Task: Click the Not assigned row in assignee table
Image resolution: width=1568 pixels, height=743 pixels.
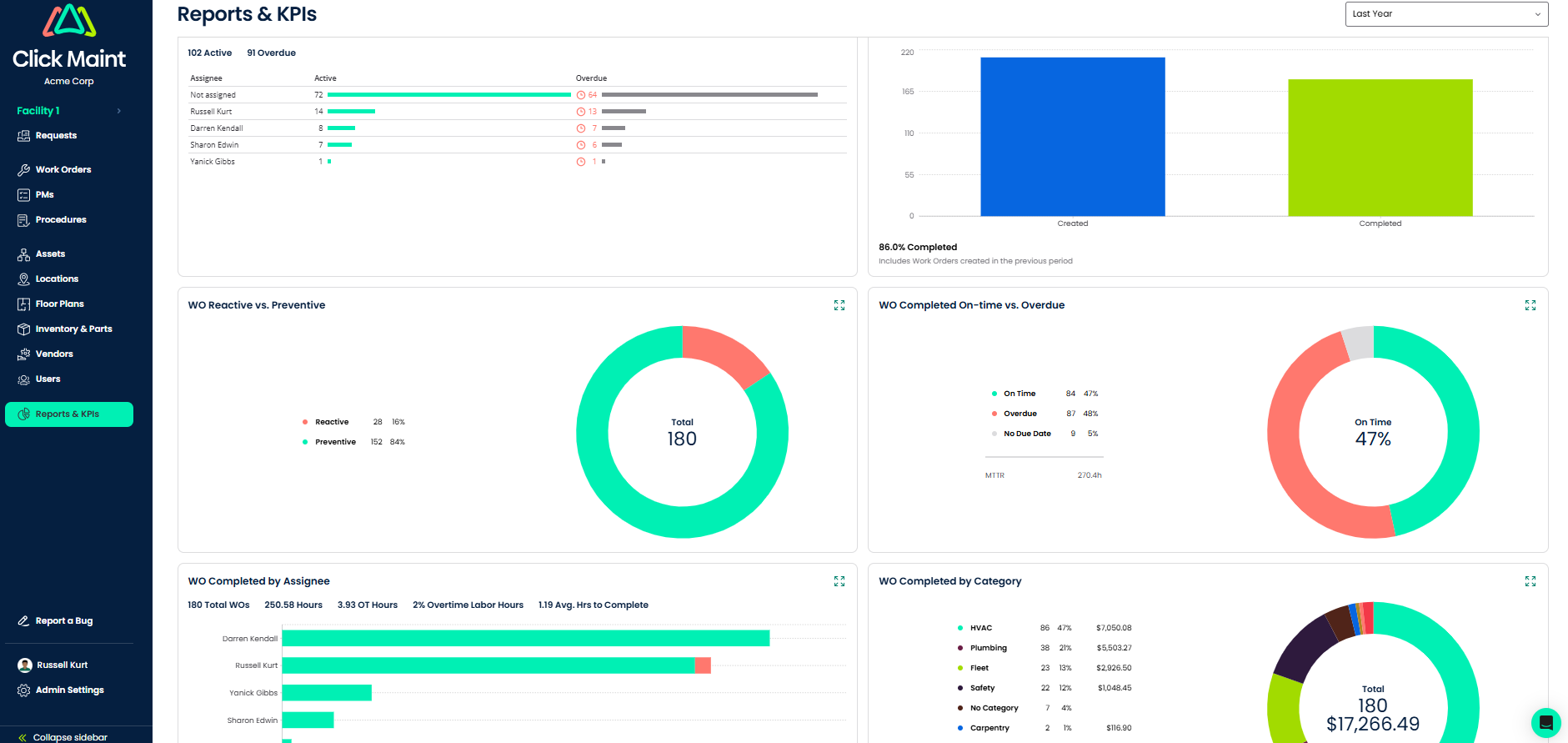Action: (x=213, y=95)
